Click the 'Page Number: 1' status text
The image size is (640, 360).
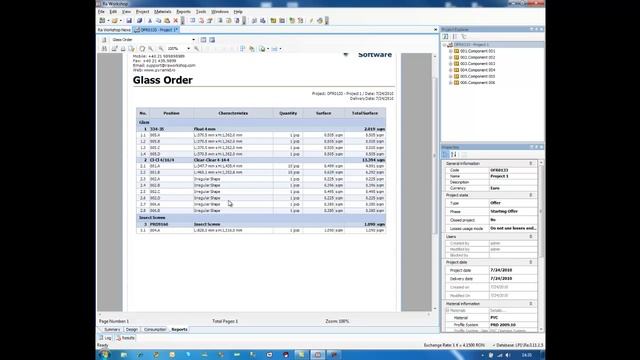[x=114, y=321]
